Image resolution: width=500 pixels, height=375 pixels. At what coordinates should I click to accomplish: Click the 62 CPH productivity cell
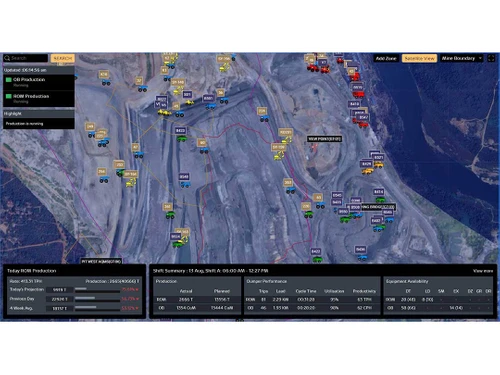(364, 308)
